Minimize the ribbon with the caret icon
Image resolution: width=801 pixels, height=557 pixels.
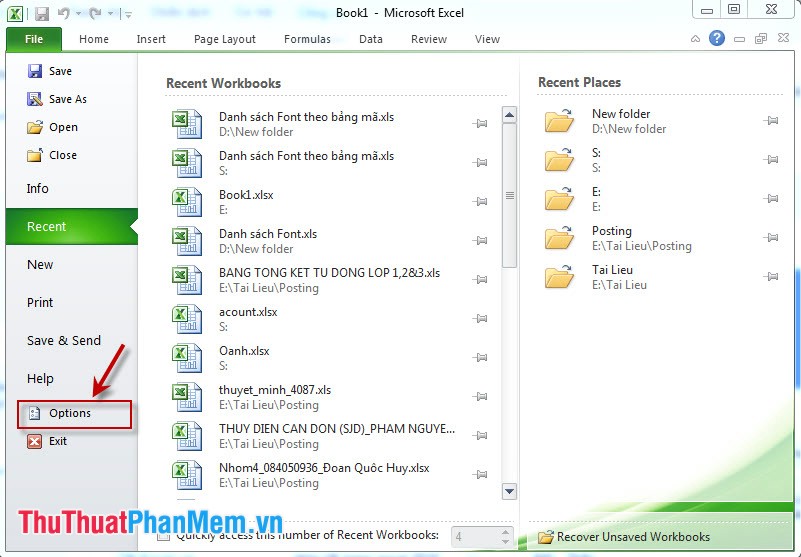(695, 38)
